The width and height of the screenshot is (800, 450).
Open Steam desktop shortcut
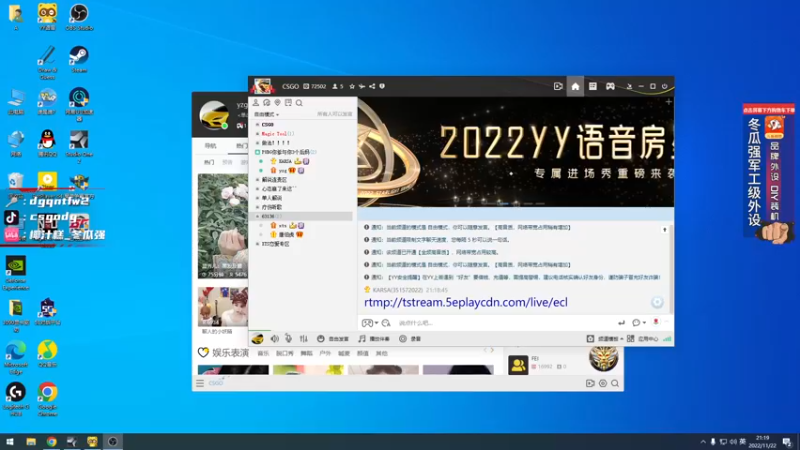click(x=79, y=59)
